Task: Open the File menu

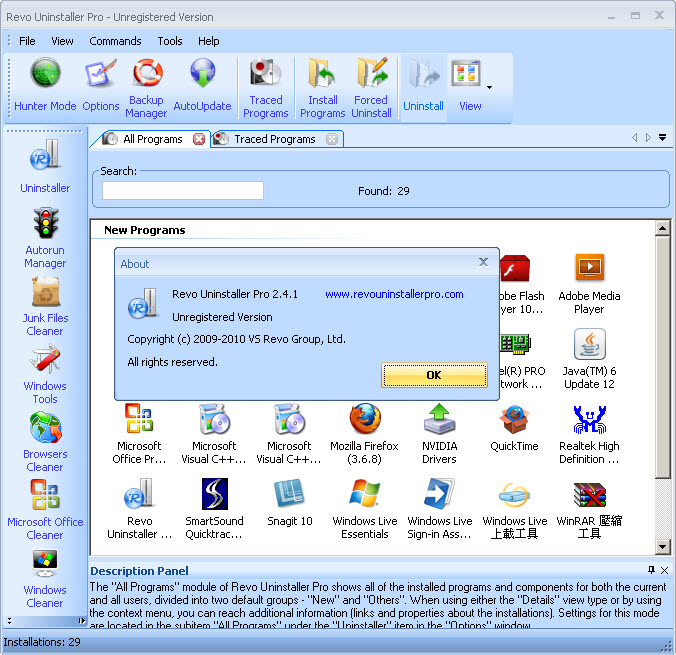Action: [x=27, y=41]
